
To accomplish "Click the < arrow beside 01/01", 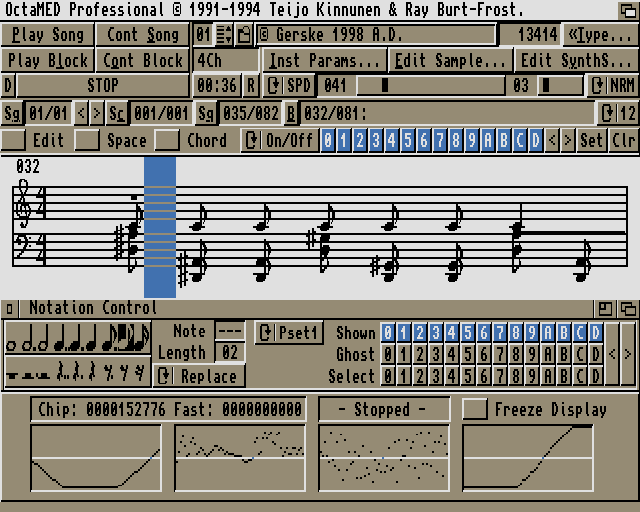I will tap(81, 113).
